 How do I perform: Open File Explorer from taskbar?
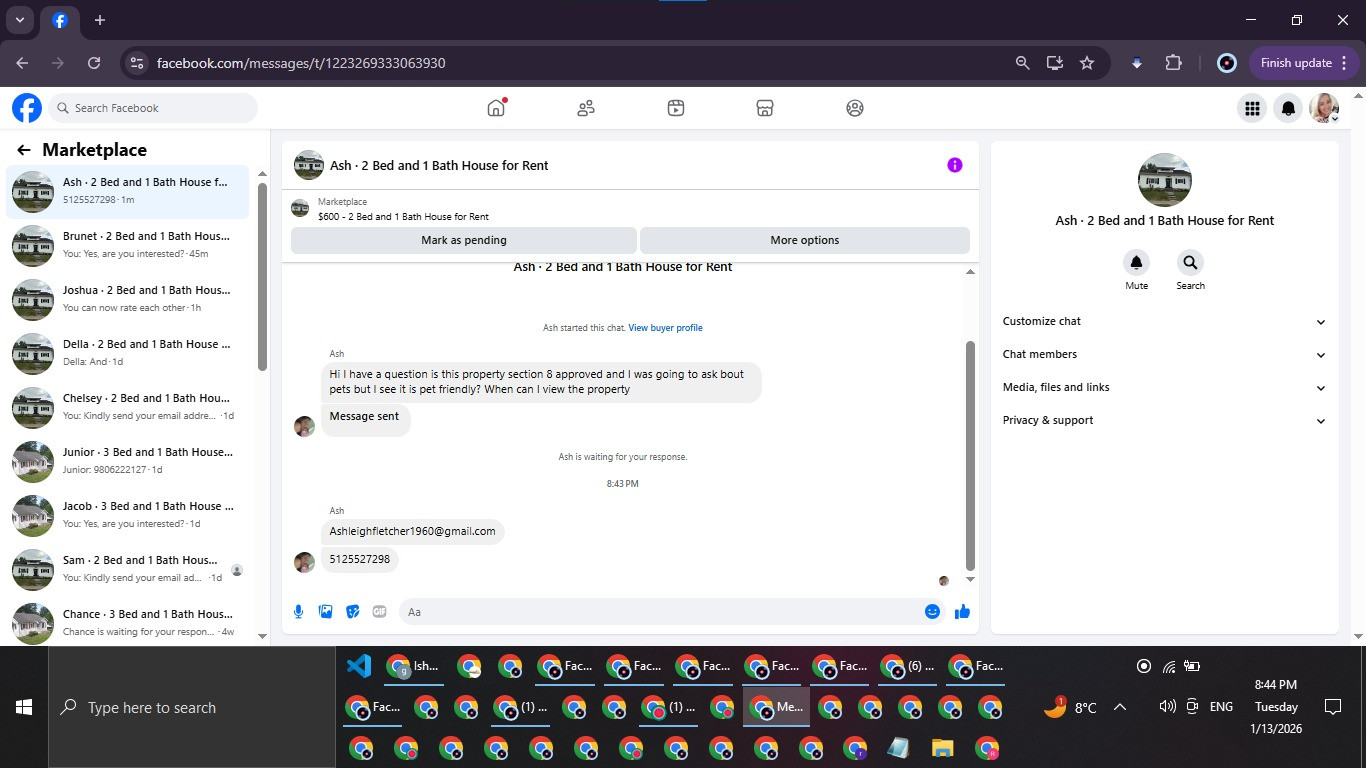coord(941,748)
